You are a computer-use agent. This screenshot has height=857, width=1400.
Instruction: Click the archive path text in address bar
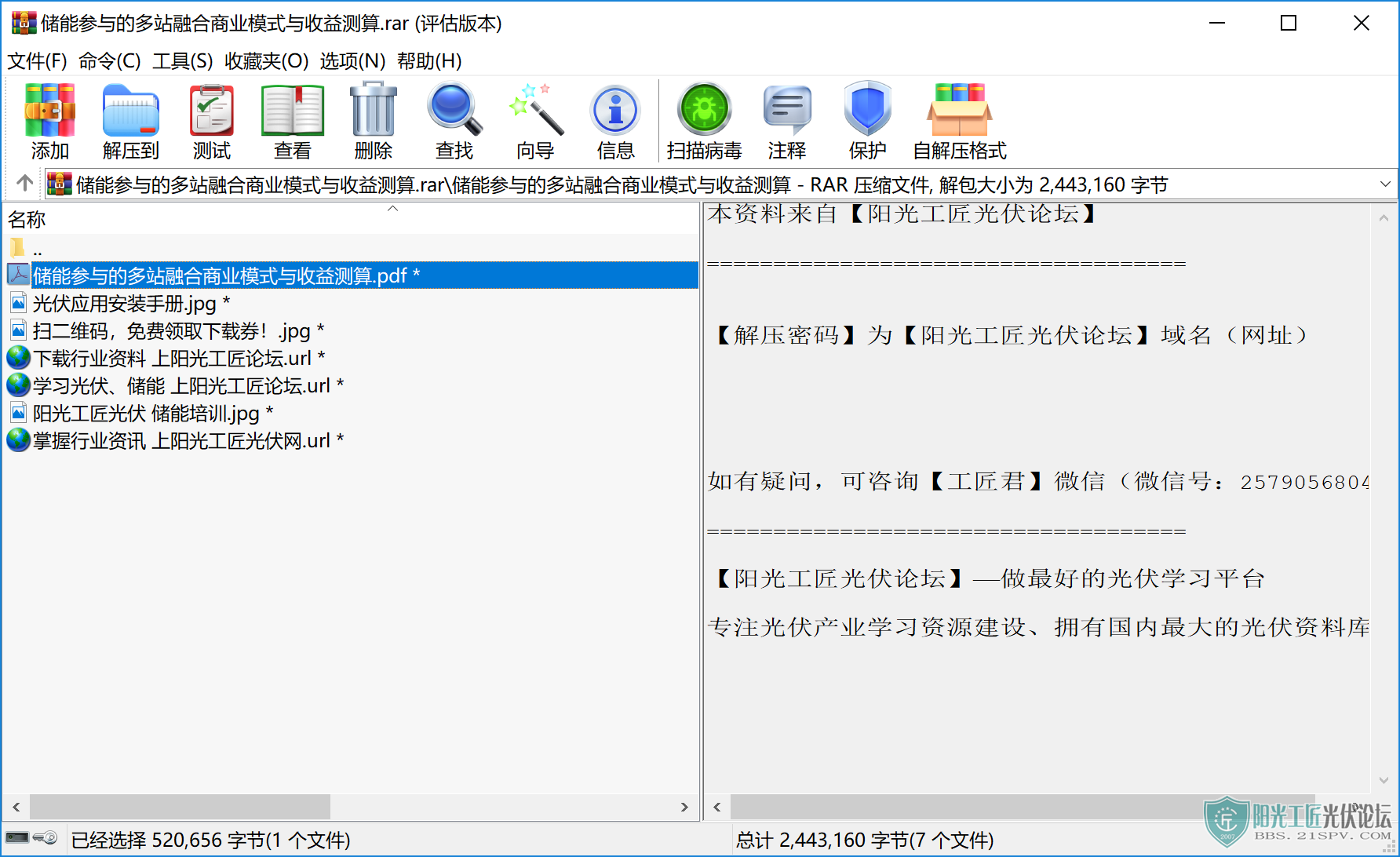tap(622, 184)
